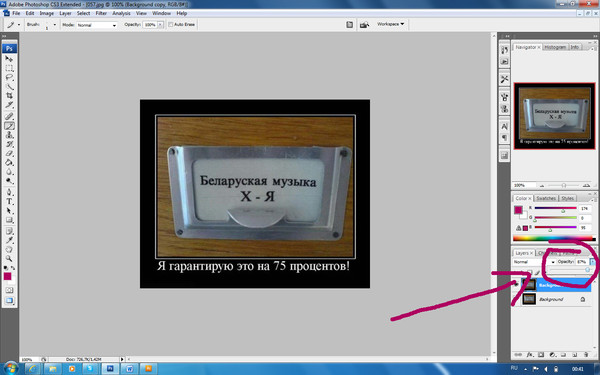This screenshot has width=600, height=375.
Task: Select the Zoom tool in toolbox
Action: coord(9,259)
